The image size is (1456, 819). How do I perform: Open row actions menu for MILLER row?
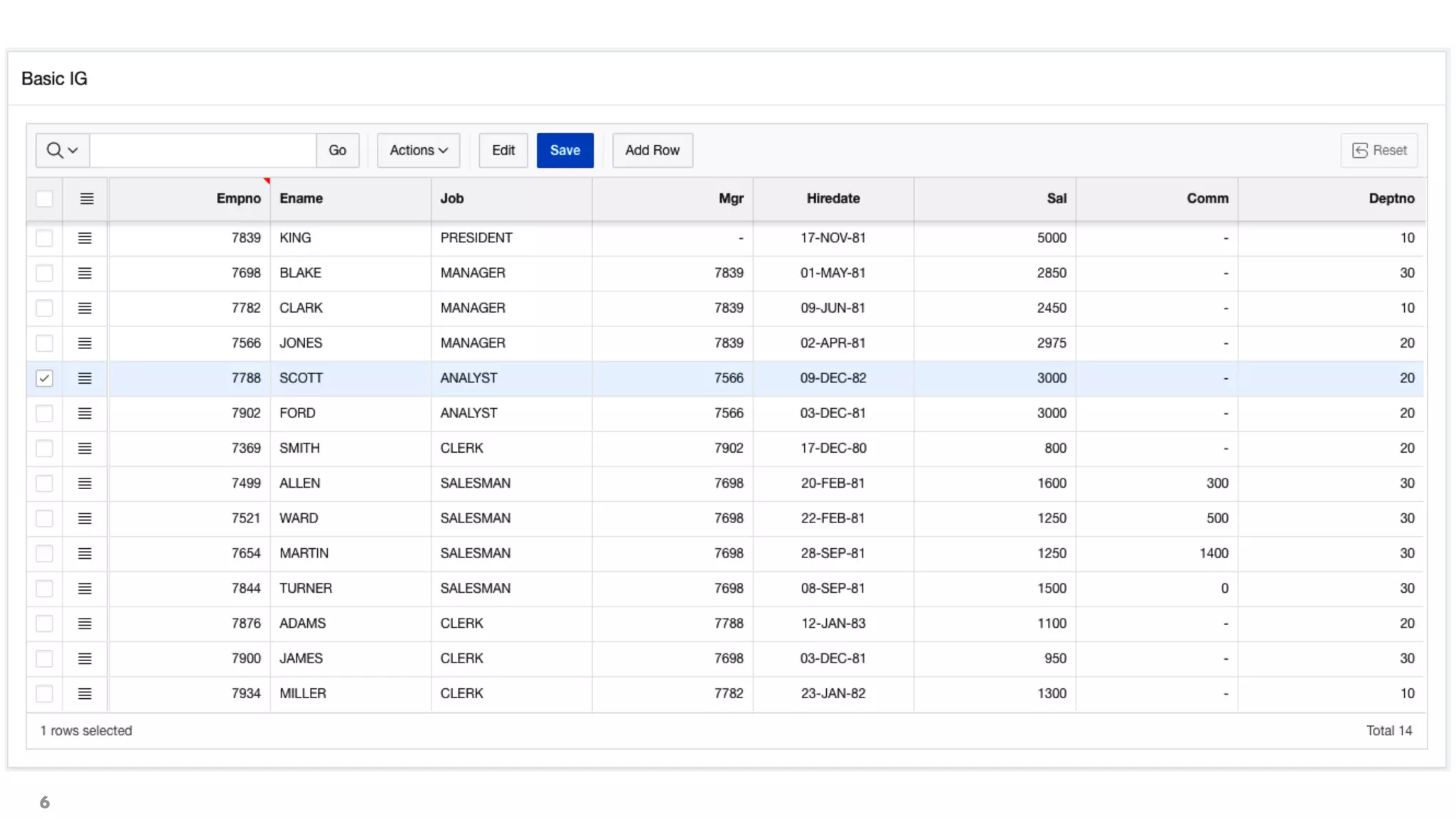[85, 694]
